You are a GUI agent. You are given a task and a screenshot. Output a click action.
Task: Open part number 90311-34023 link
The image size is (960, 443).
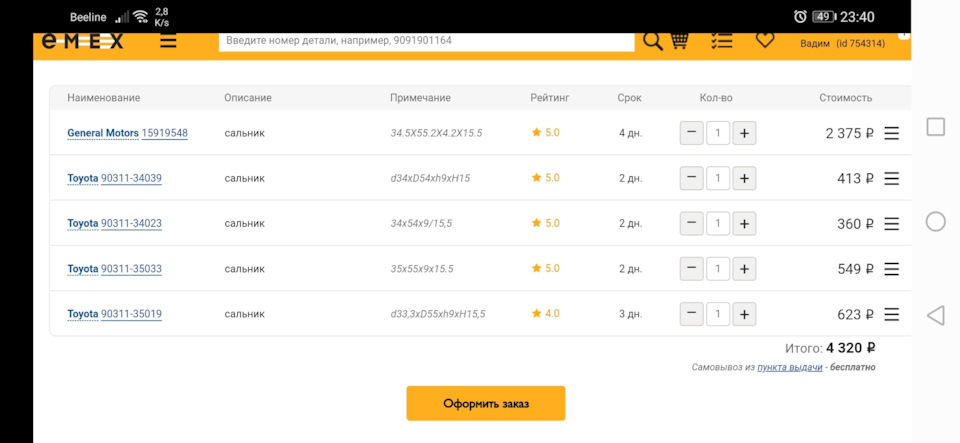[x=131, y=223]
